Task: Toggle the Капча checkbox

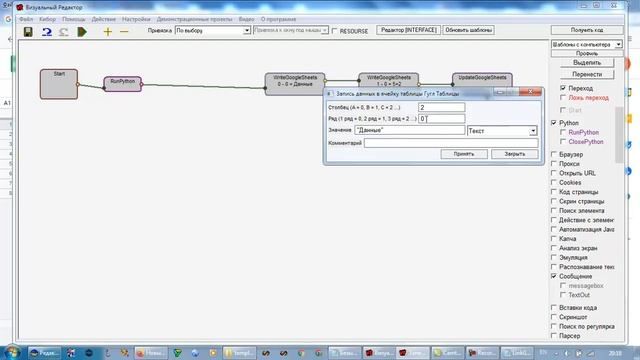Action: point(554,239)
